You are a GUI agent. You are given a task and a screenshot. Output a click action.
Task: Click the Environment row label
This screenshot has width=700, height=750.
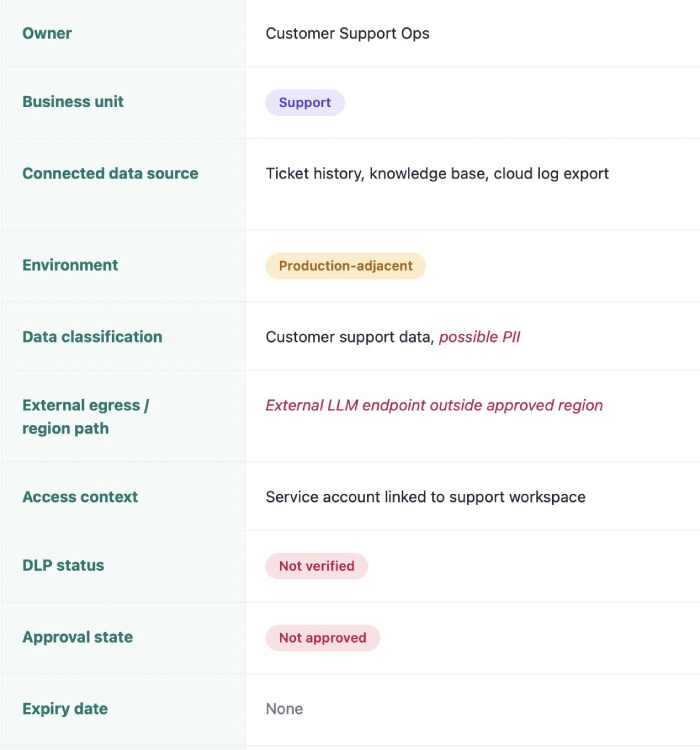70,265
